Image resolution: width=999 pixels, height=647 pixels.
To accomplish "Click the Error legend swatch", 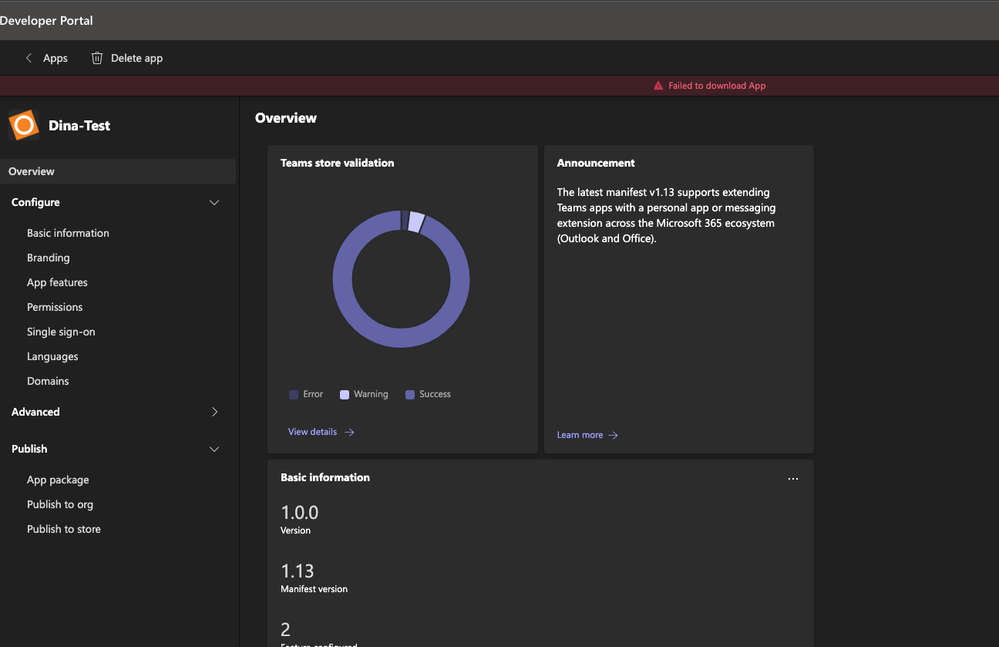I will [294, 395].
